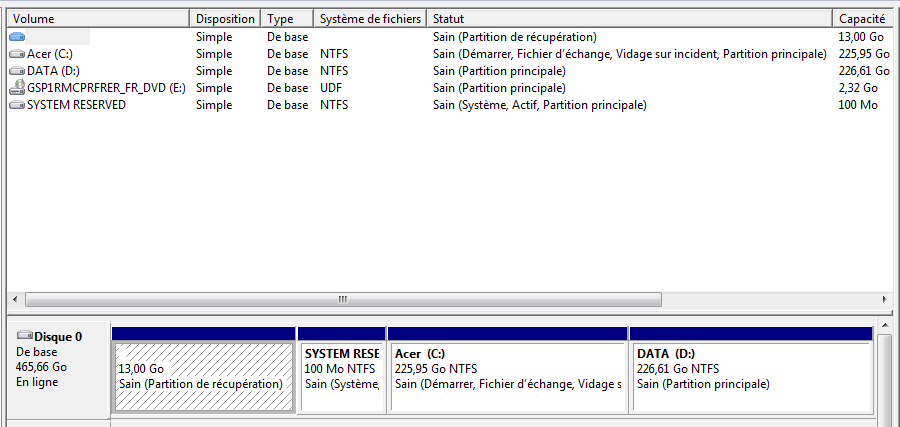The width and height of the screenshot is (900, 427).
Task: Click the SYSTEM RESERVED volume icon
Action: tap(17, 105)
